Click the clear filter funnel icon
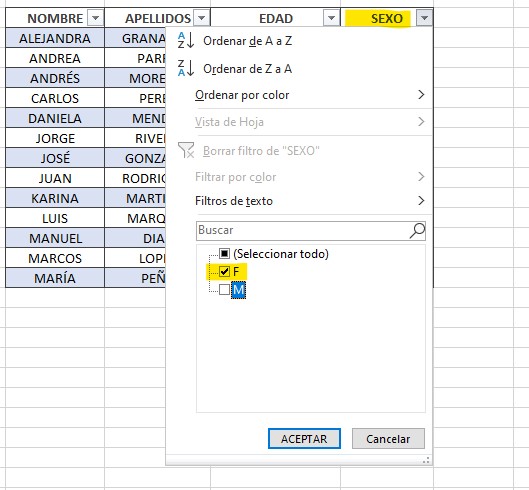The image size is (529, 490). pos(186,150)
